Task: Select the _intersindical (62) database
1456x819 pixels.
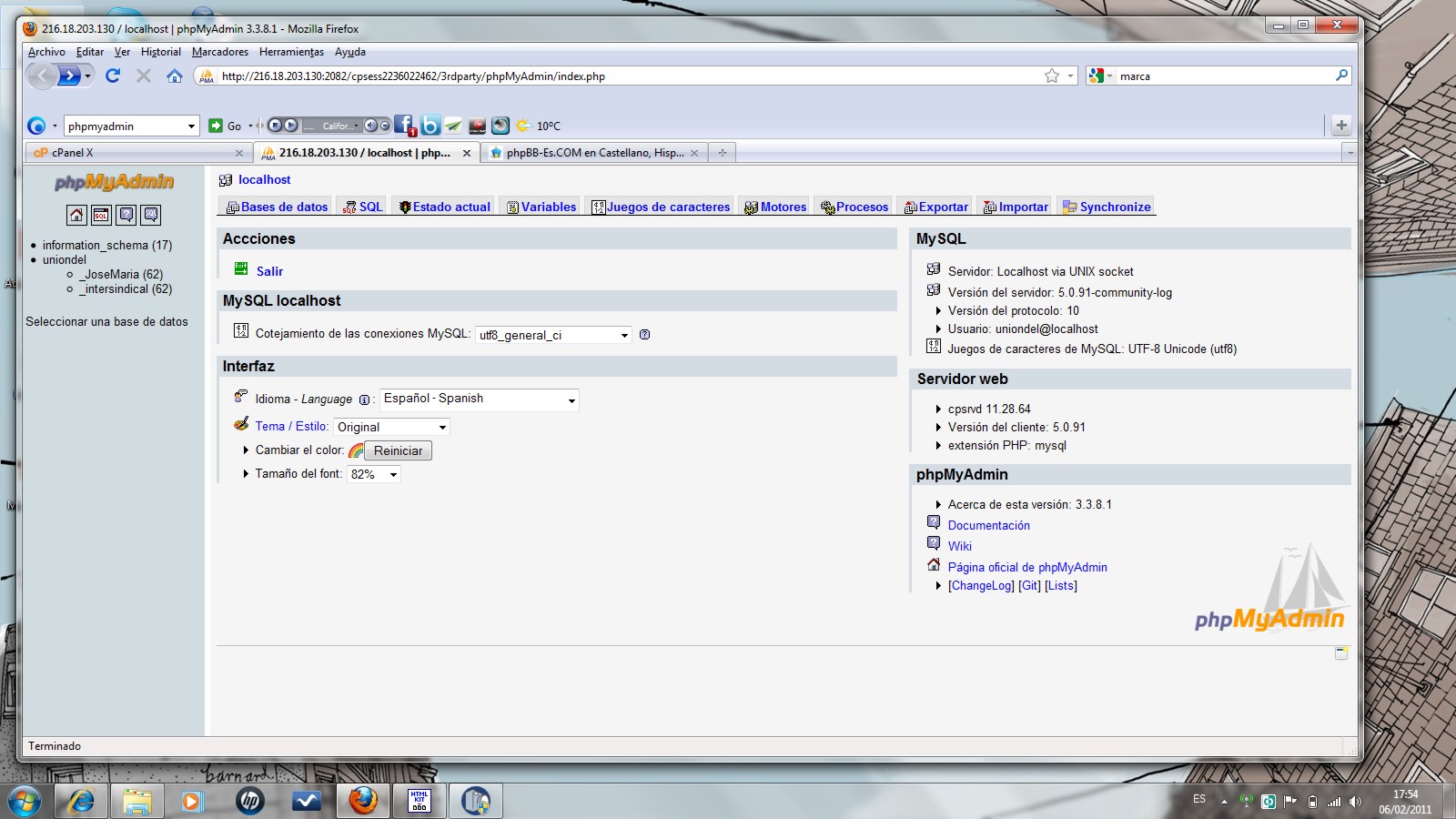Action: coord(126,288)
